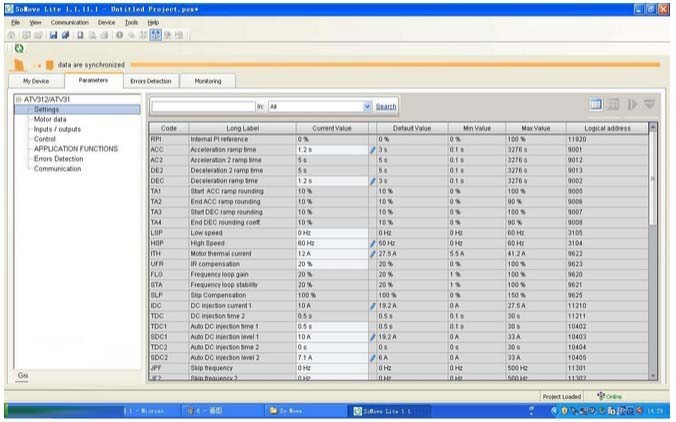Click the pencil icon in the SDC2 row

pyautogui.click(x=372, y=358)
